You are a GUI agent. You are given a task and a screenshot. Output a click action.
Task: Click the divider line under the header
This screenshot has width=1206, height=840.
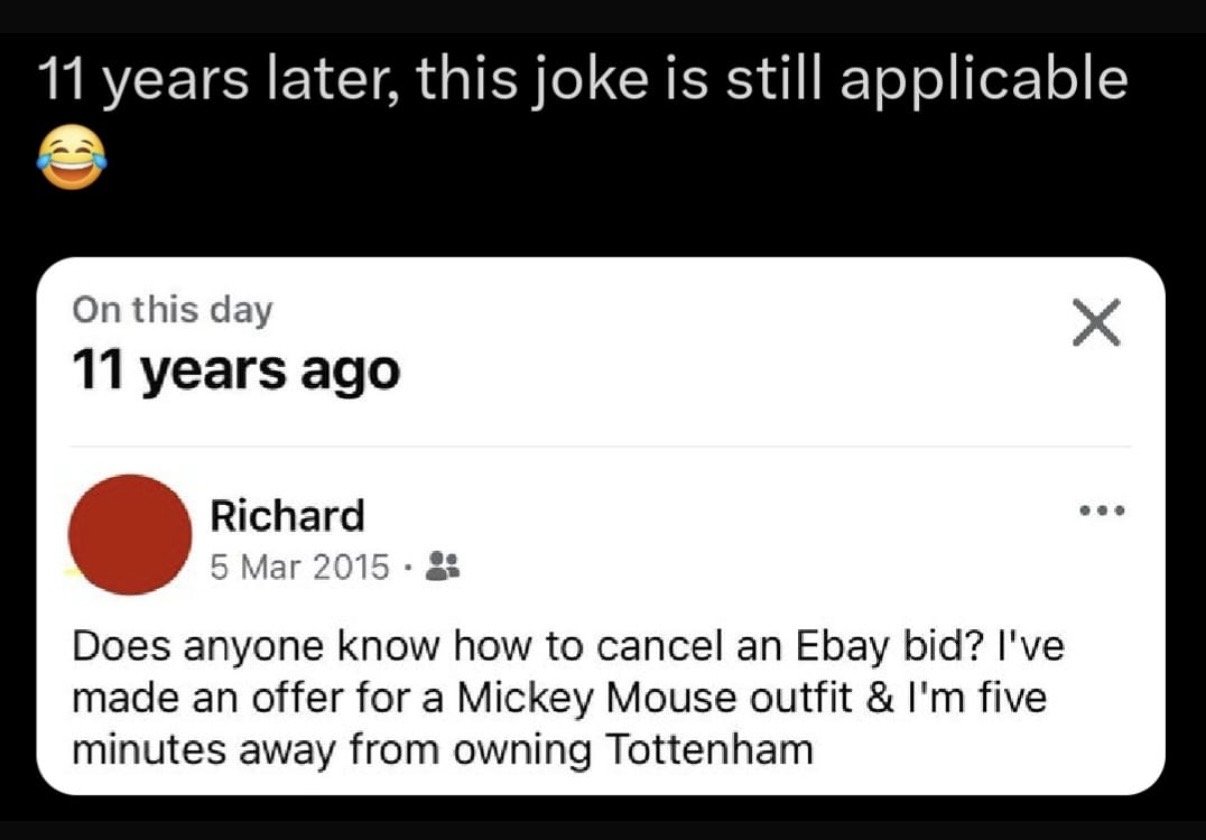(600, 446)
